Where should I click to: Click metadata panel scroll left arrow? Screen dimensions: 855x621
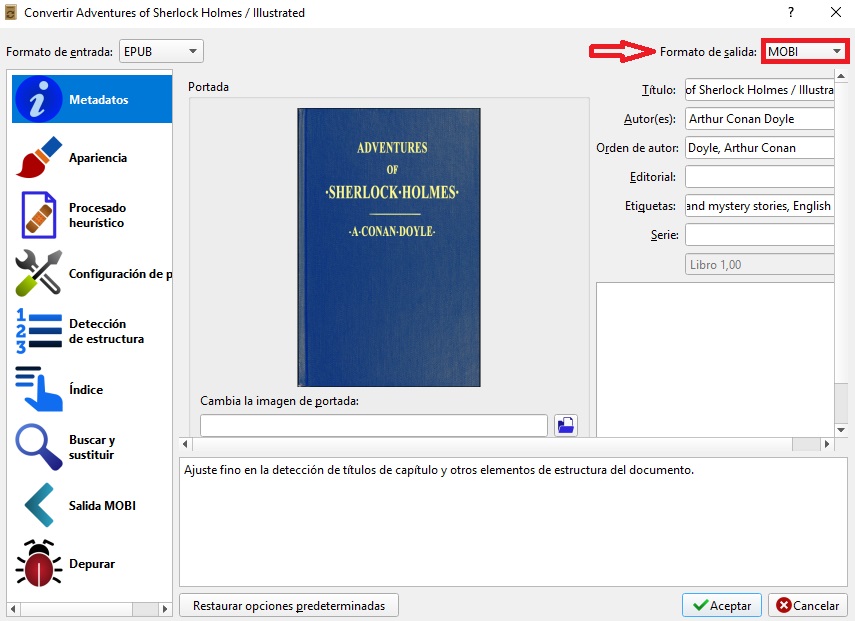pos(185,444)
